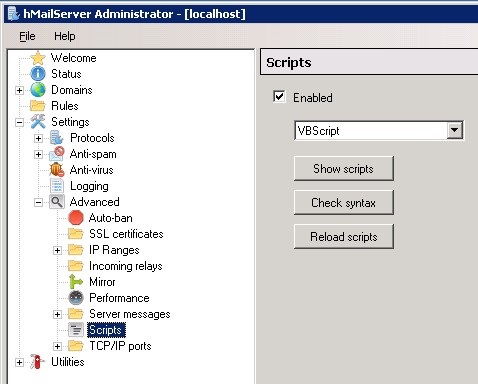This screenshot has width=478, height=384.
Task: Select the highlighted Scripts tree item label
Action: click(107, 330)
